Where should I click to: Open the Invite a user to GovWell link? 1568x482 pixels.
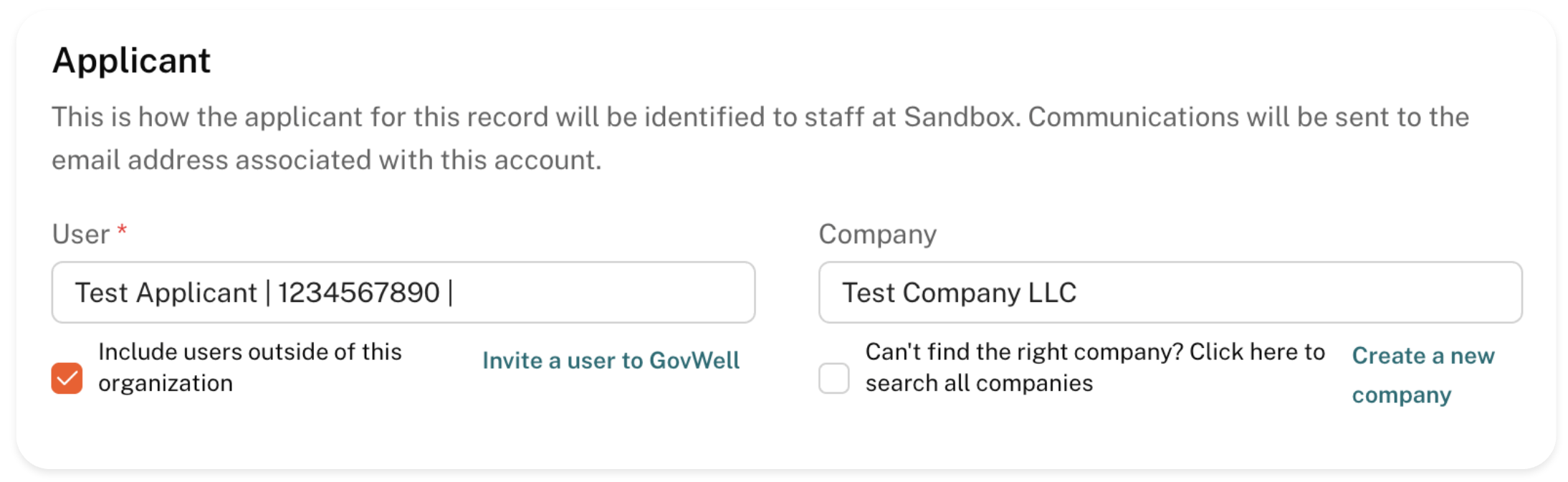tap(611, 360)
